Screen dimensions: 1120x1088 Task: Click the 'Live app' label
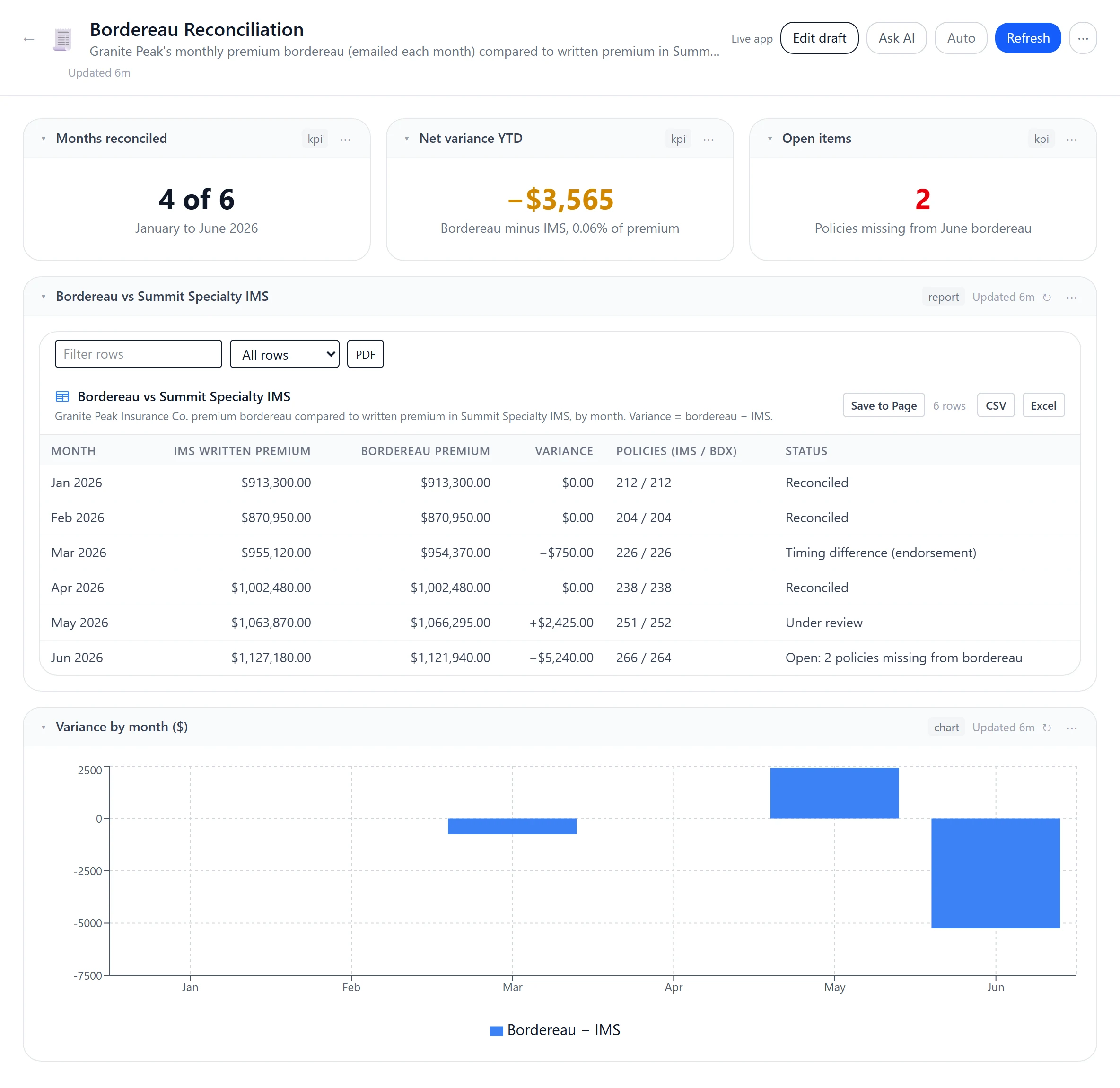(x=752, y=39)
